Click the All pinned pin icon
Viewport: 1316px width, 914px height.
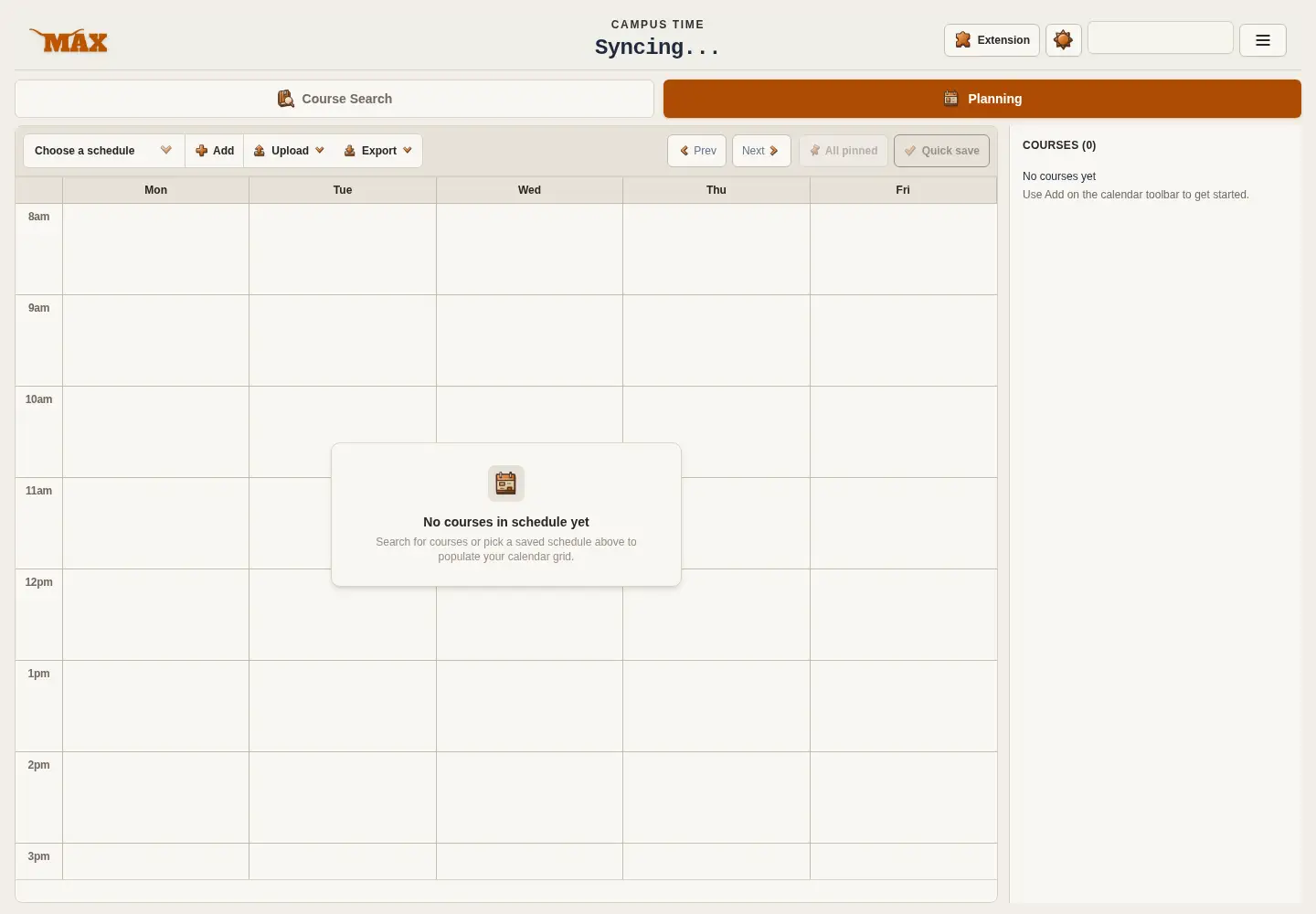(x=815, y=151)
